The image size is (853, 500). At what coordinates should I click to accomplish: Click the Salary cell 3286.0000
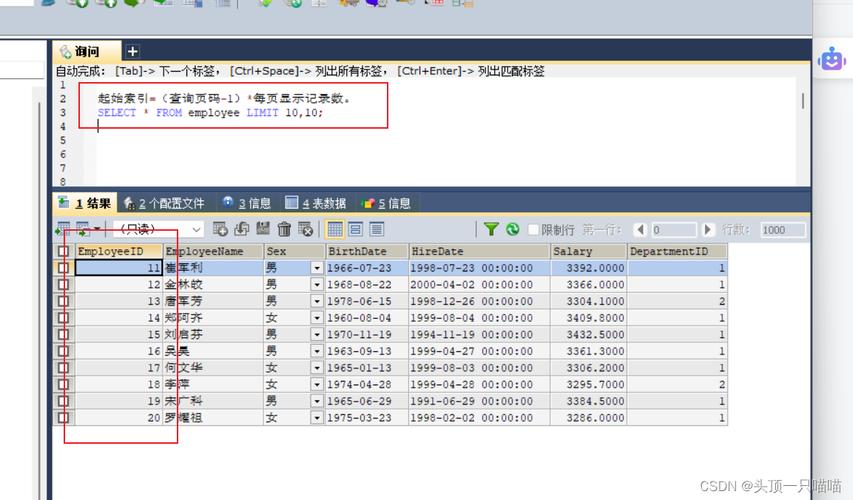click(x=589, y=418)
